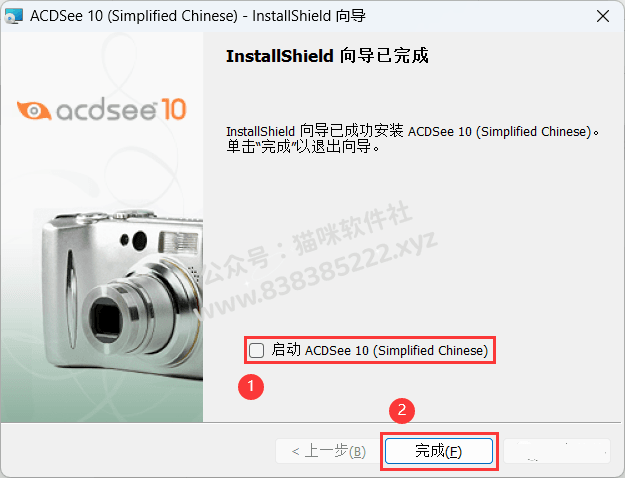Click the www.838385222.xyz watermark text
The height and width of the screenshot is (478, 625).
(x=318, y=277)
